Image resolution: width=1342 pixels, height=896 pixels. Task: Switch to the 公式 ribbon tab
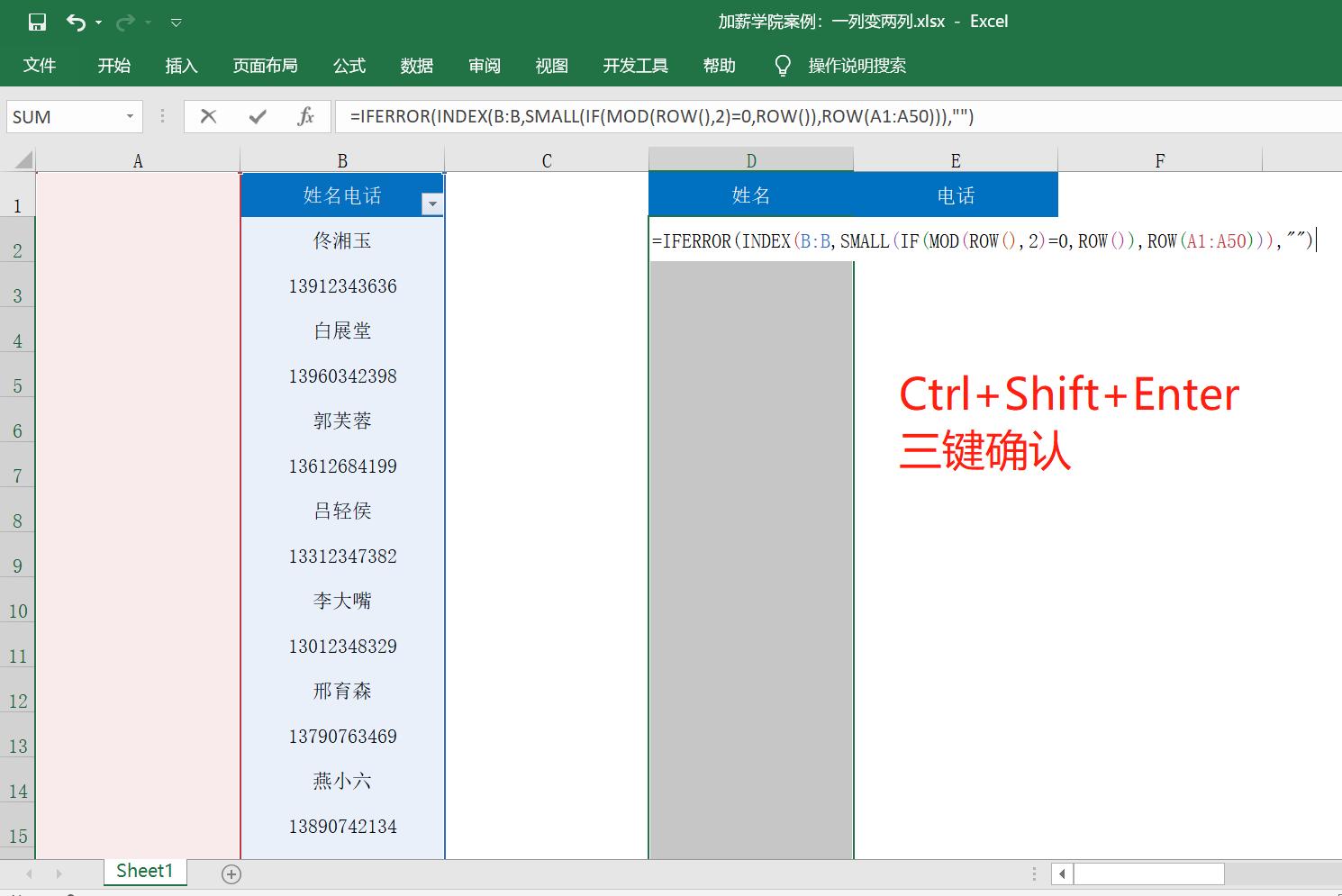349,64
